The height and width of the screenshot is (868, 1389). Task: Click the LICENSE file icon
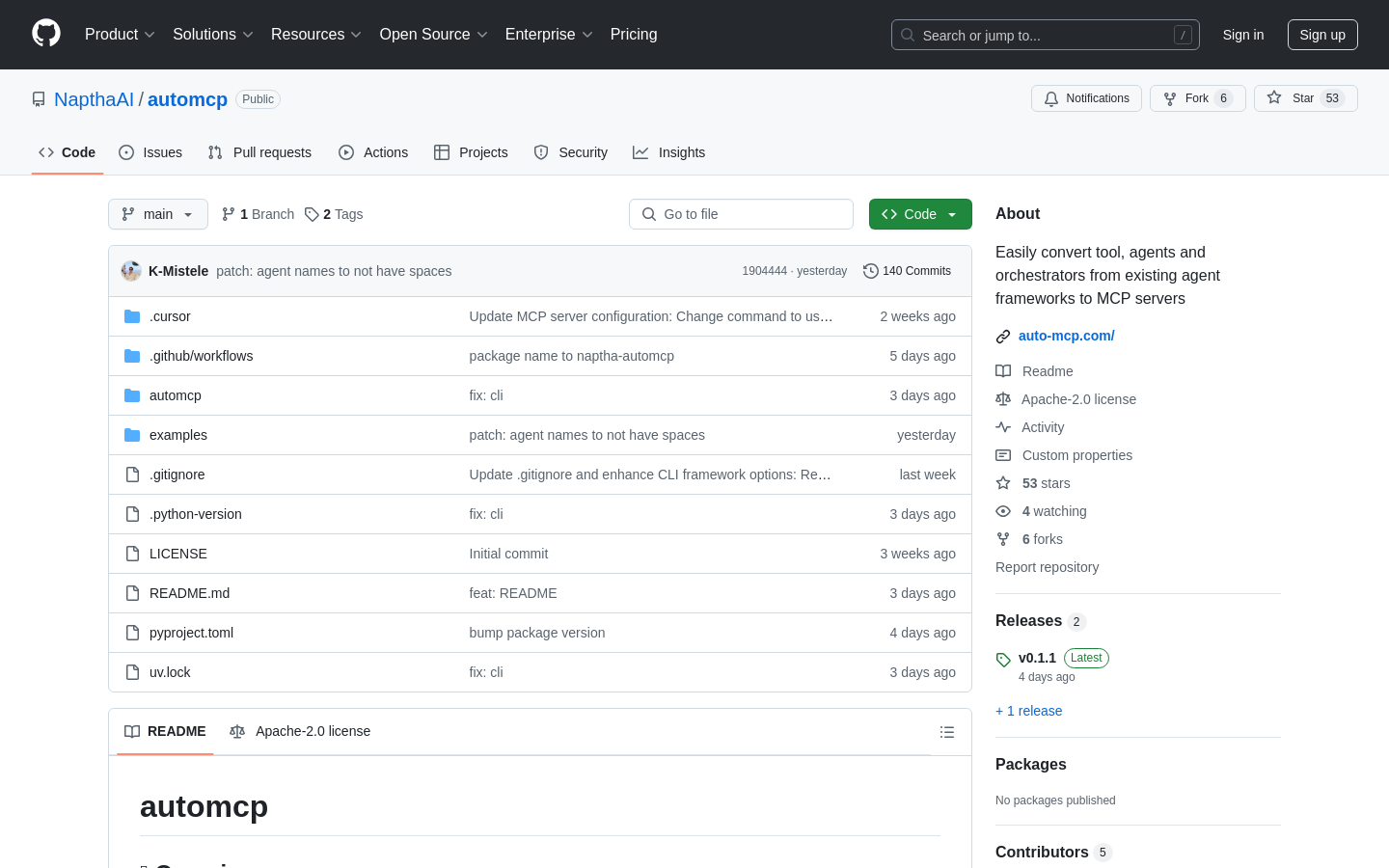132,554
